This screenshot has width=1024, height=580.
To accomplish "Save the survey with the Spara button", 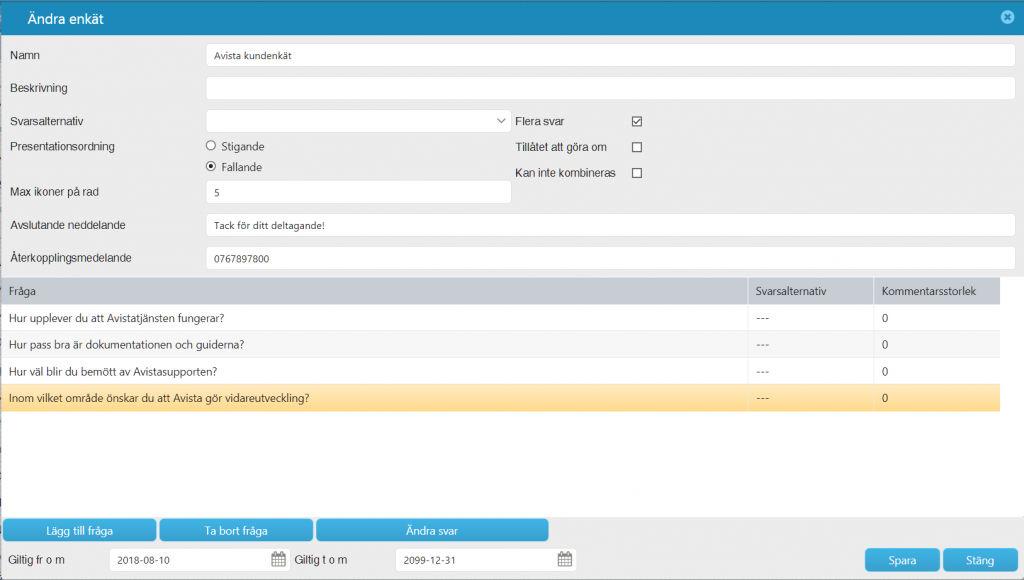I will [x=902, y=560].
